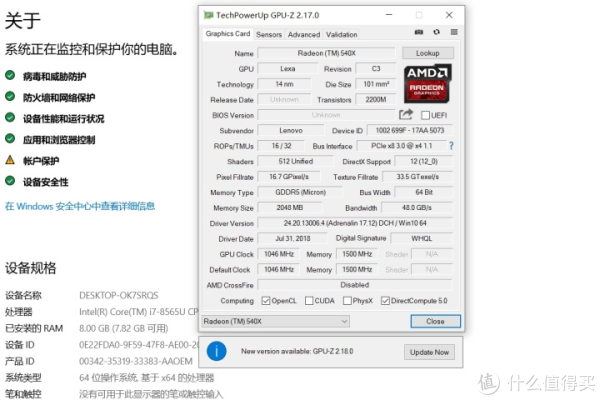The height and width of the screenshot is (400, 600).
Task: Click green check beside 防火墙和网络保护
Action: click(x=10, y=96)
